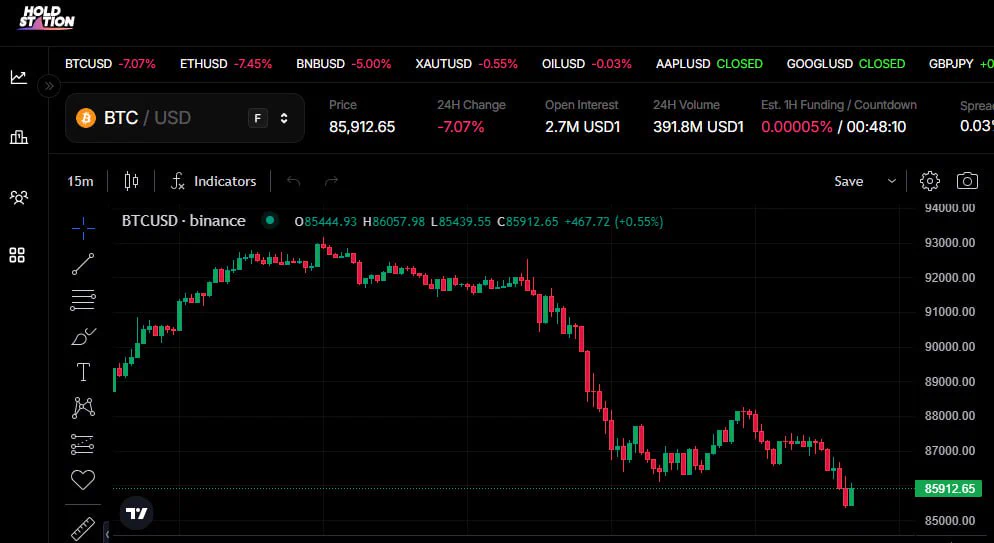Click the funding rate 0.00005%

click(797, 127)
